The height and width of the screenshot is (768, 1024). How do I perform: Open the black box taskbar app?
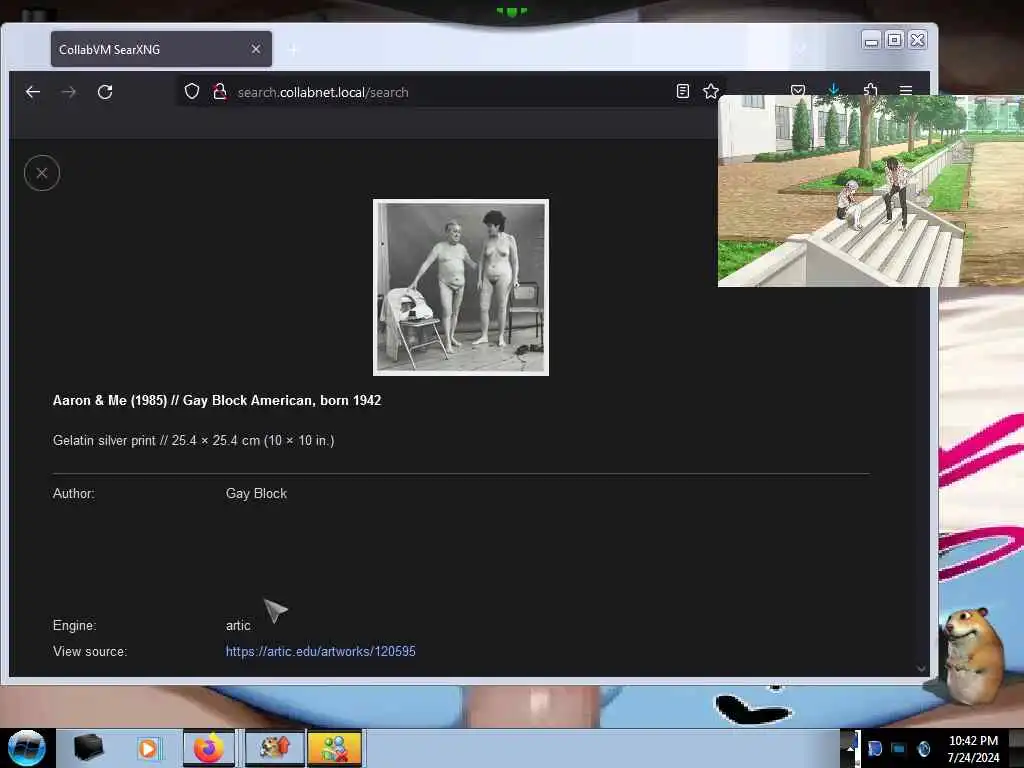click(88, 748)
